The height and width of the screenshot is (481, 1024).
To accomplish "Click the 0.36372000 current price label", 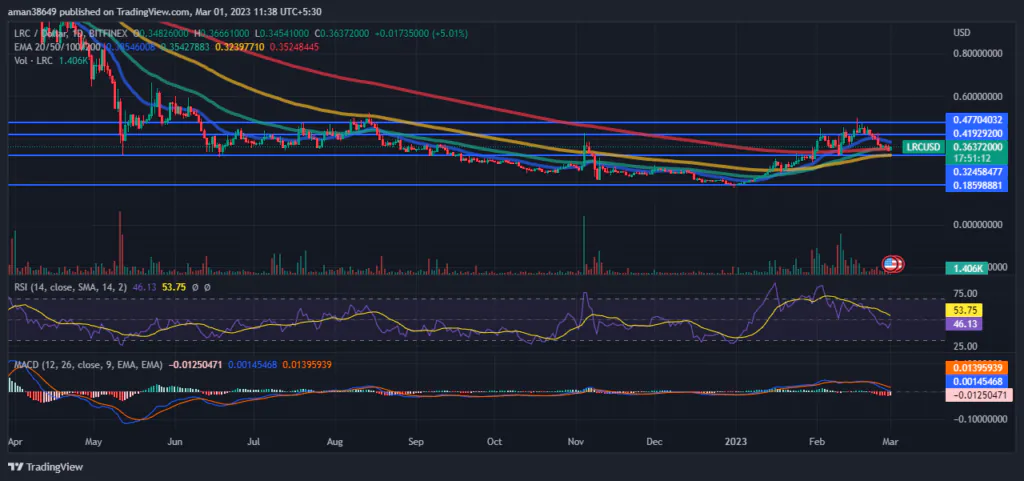I will (x=977, y=147).
